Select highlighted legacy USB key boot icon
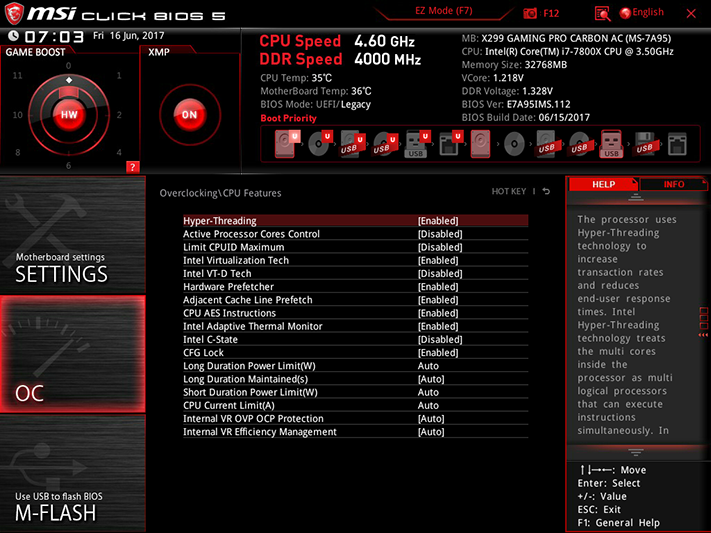 coord(611,144)
